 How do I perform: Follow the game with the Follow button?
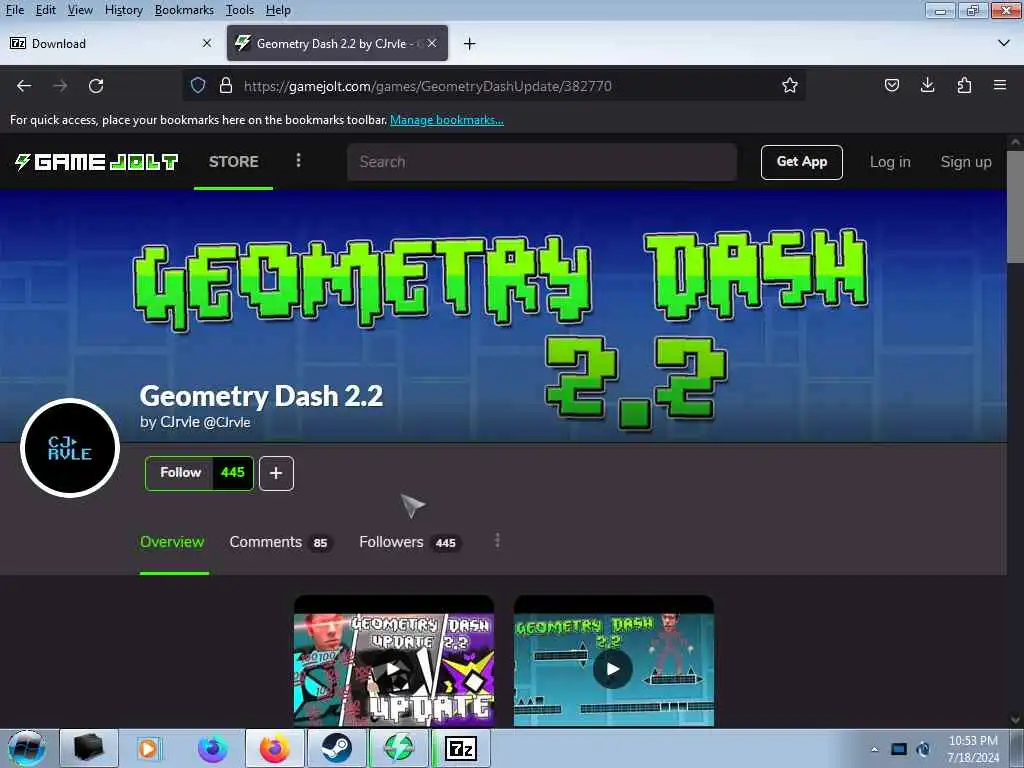[x=180, y=473]
